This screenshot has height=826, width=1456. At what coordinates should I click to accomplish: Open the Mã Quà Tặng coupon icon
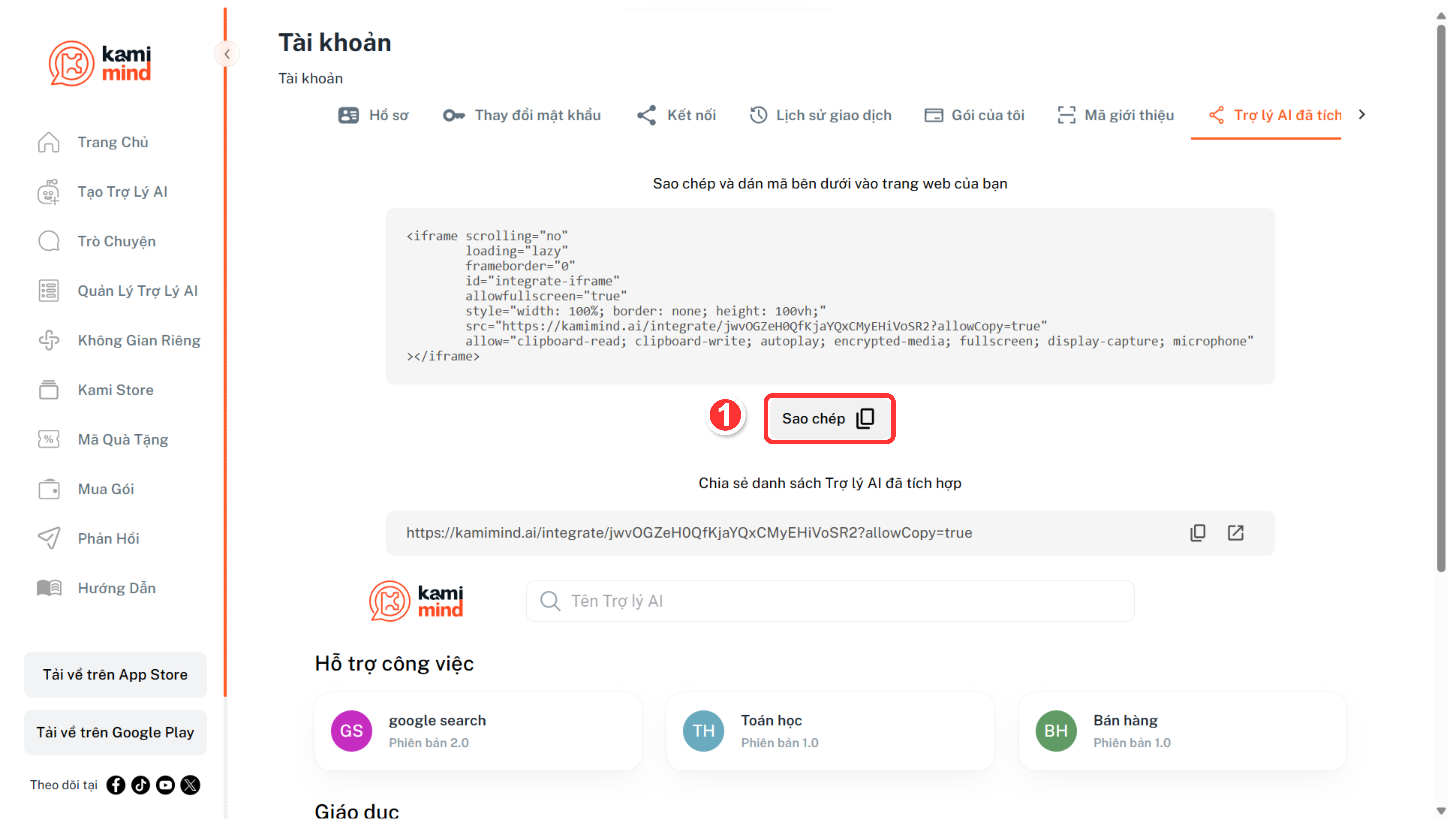click(49, 439)
